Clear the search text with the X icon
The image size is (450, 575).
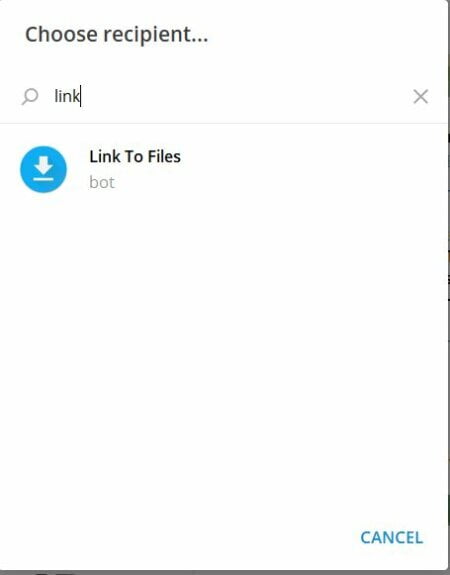point(420,96)
